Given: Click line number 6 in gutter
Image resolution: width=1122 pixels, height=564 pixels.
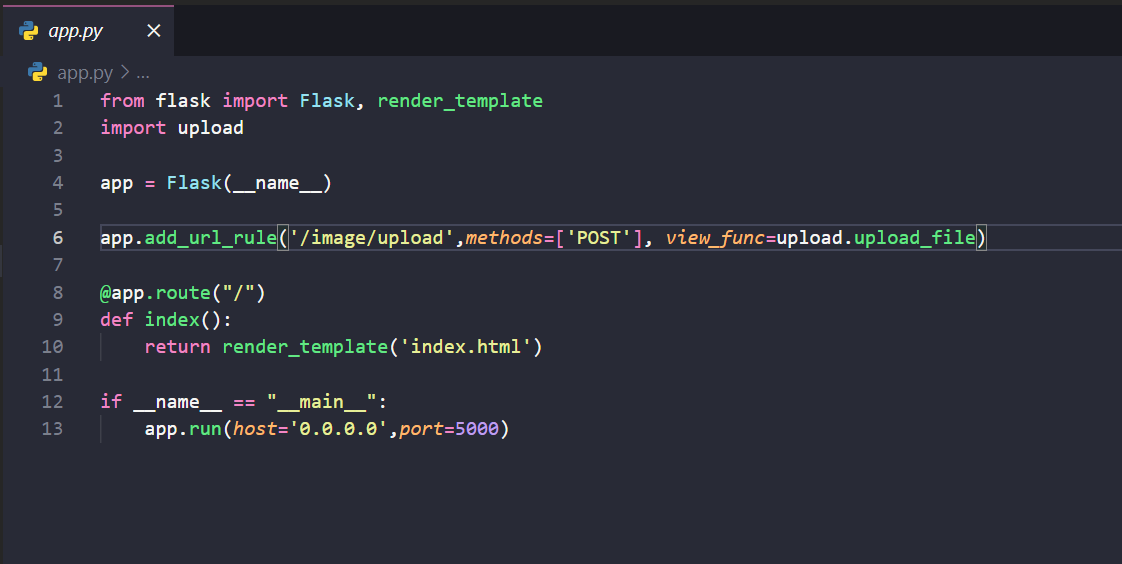Looking at the screenshot, I should (x=58, y=238).
